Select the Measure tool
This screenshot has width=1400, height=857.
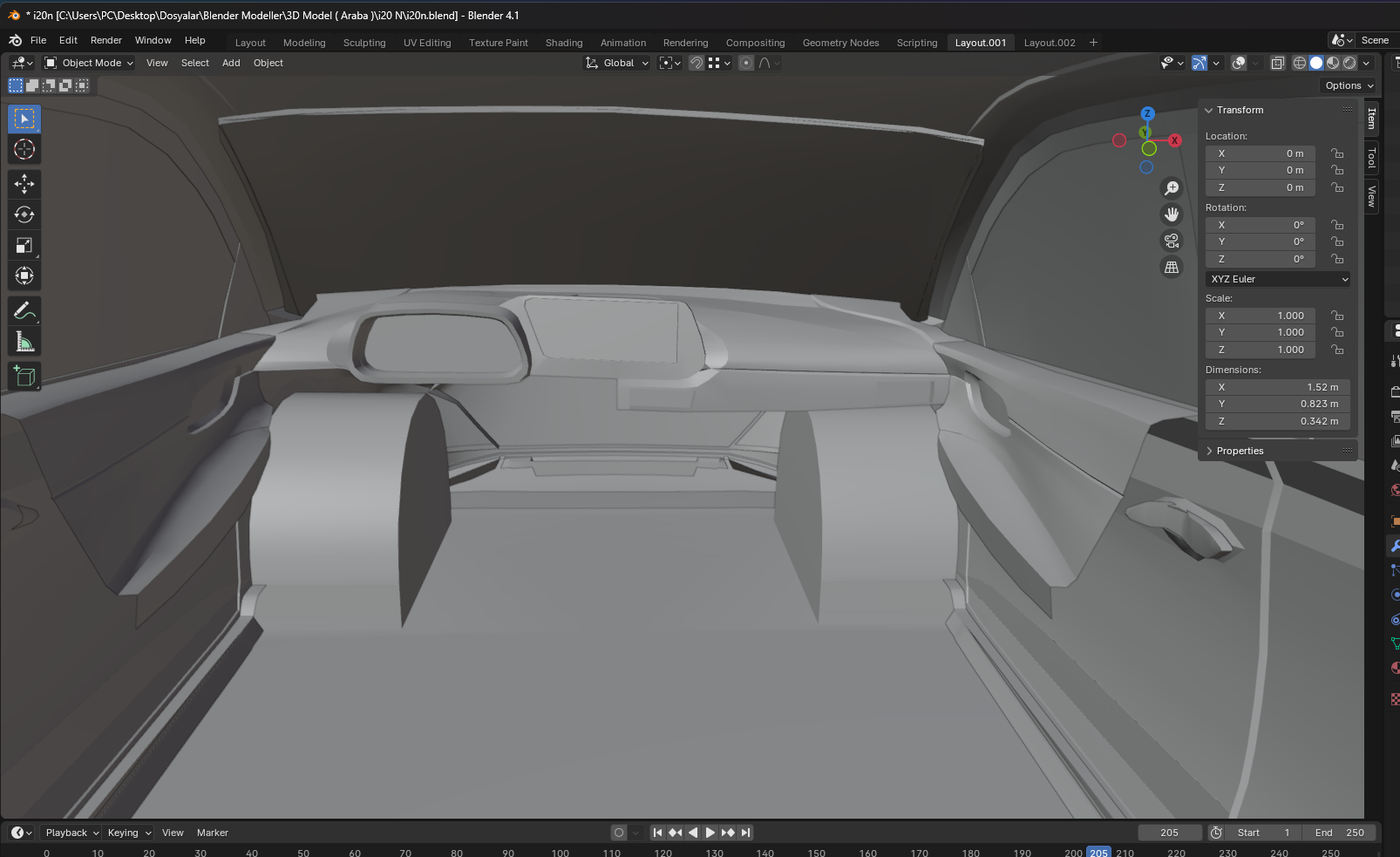(x=24, y=342)
